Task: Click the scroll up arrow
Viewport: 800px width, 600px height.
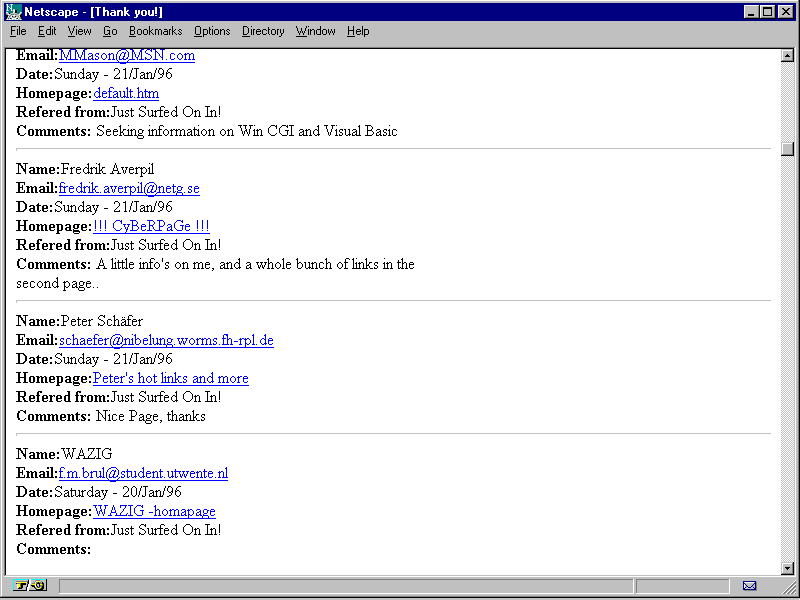Action: click(x=787, y=55)
